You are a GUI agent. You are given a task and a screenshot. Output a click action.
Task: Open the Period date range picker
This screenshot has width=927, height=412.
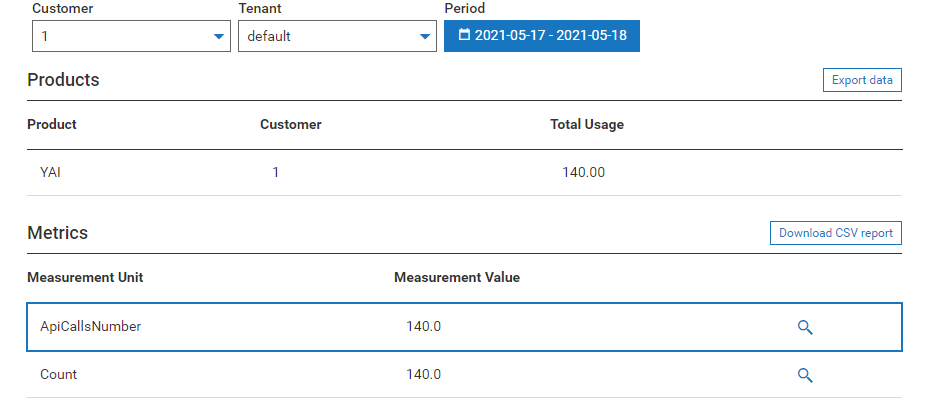(x=542, y=36)
